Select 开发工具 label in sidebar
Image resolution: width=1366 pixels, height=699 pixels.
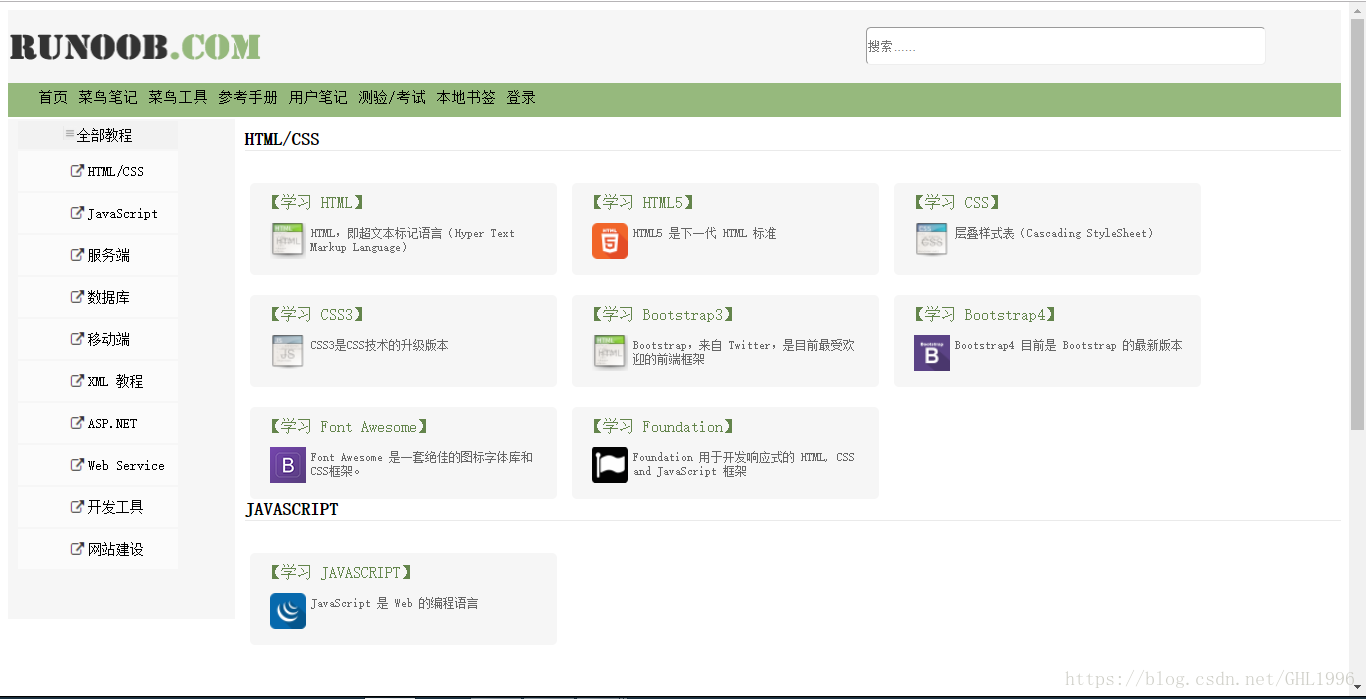(x=115, y=507)
